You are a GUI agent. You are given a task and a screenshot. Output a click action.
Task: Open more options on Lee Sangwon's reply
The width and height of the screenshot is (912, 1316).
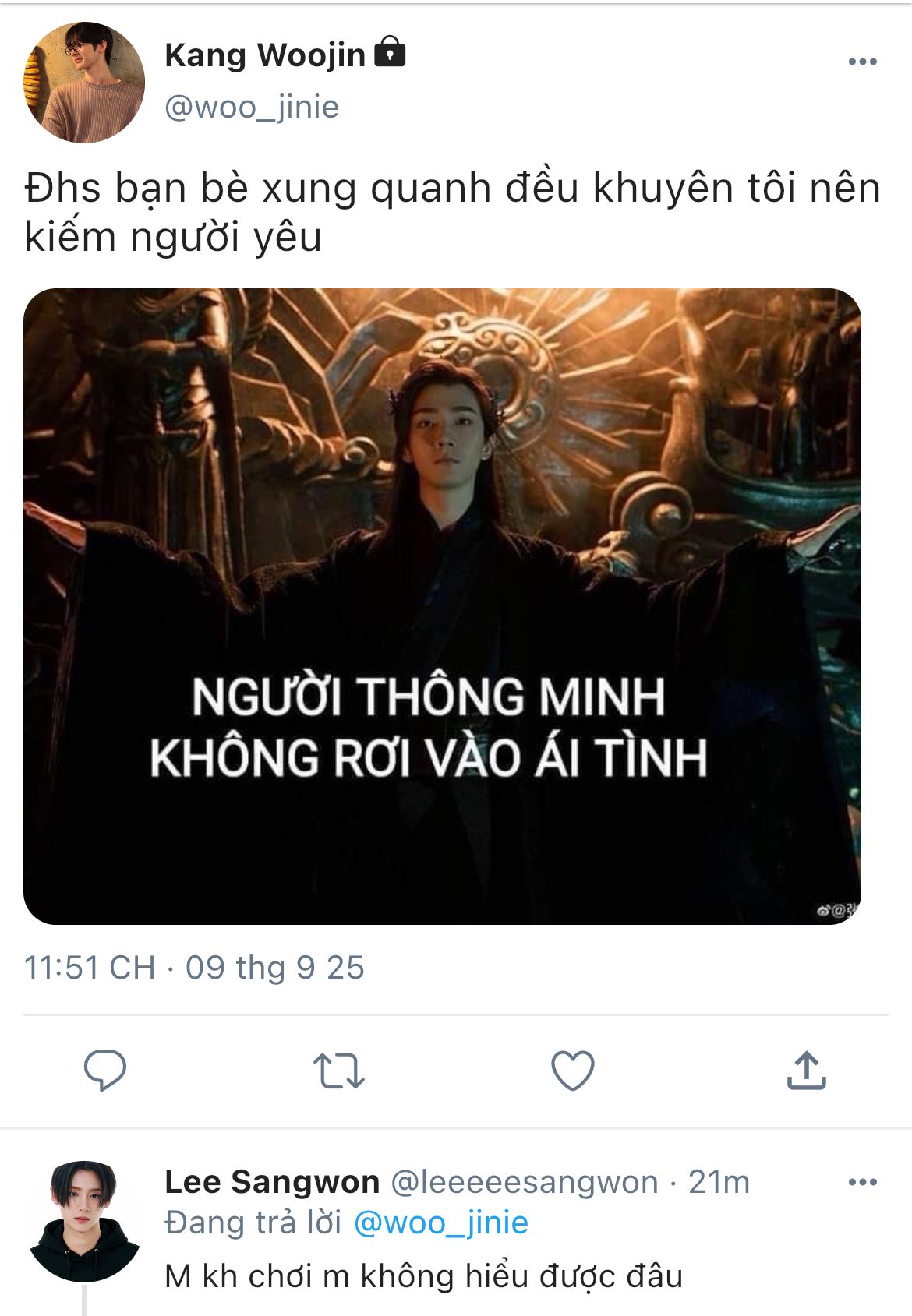tap(862, 1182)
